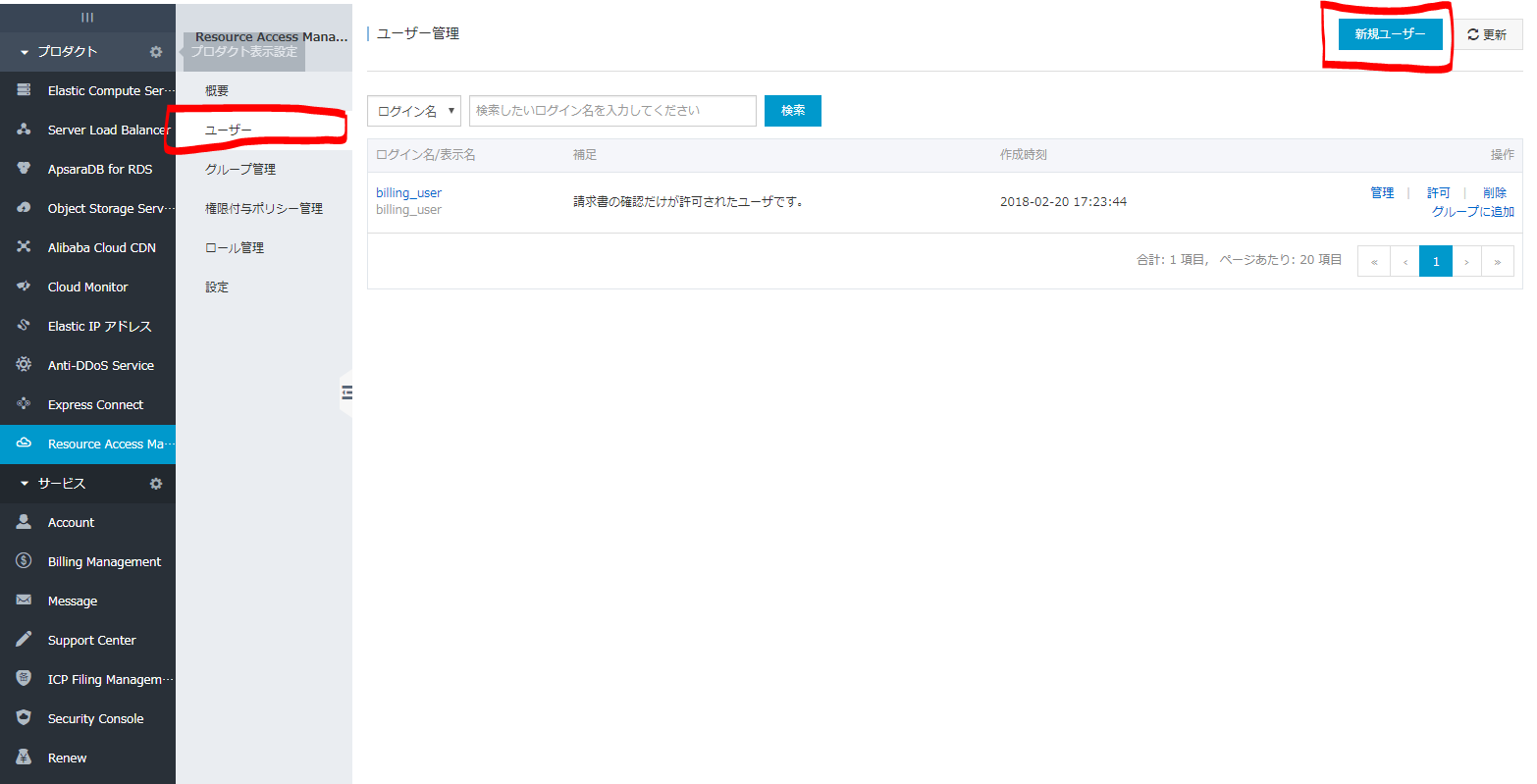Screen dimensions: 1537x784
Task: Click the Support Center pencil icon
Action: (x=24, y=640)
